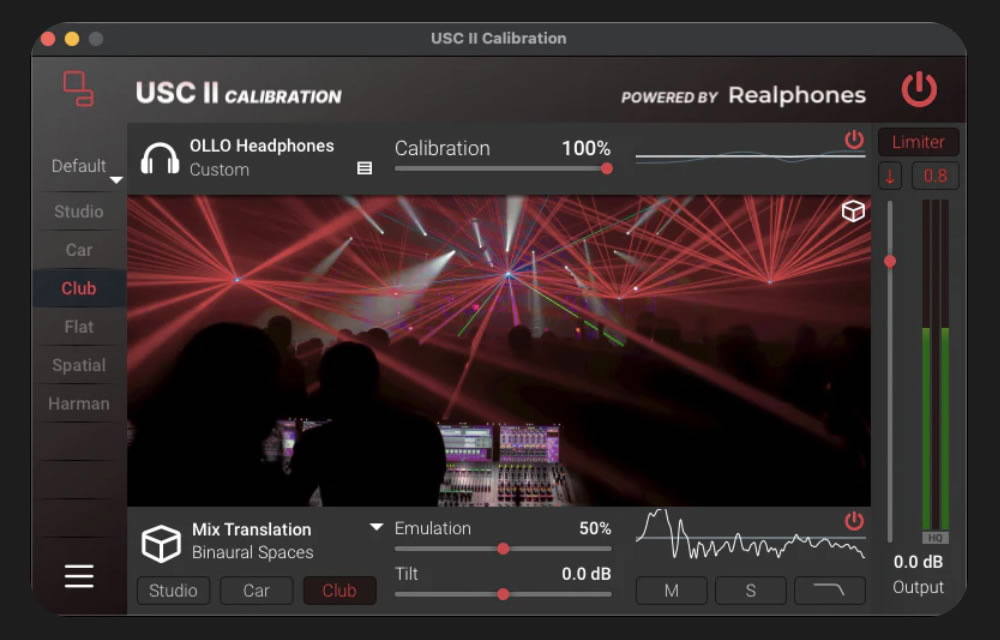Close the USC II Calibration window
Image resolution: width=1000 pixels, height=640 pixels.
(48, 39)
